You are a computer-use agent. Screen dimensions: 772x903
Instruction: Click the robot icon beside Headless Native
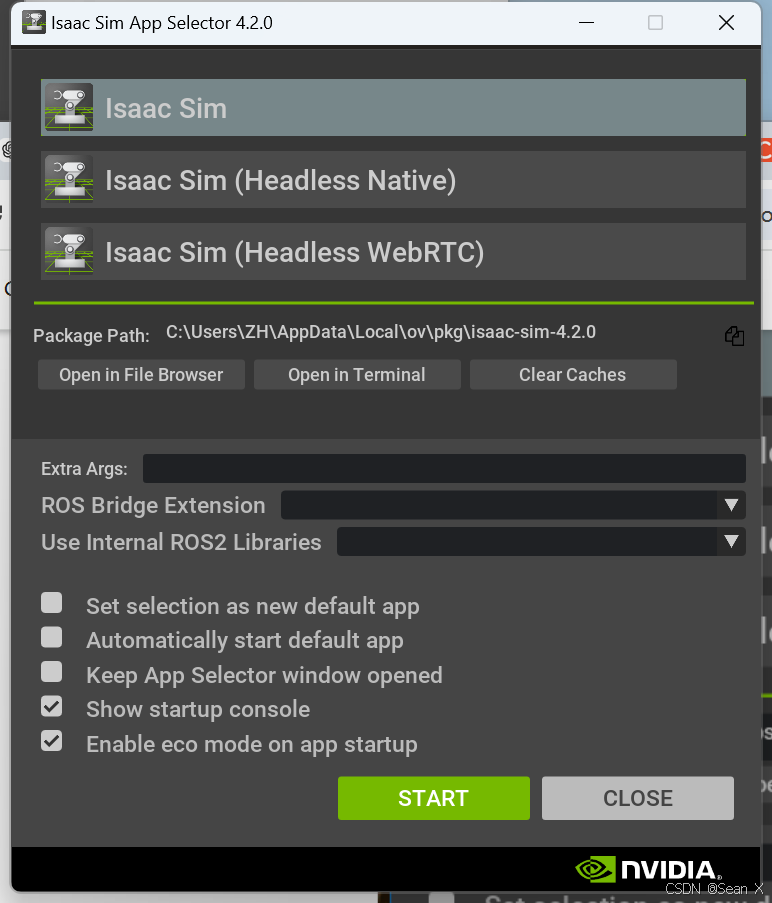pos(69,179)
